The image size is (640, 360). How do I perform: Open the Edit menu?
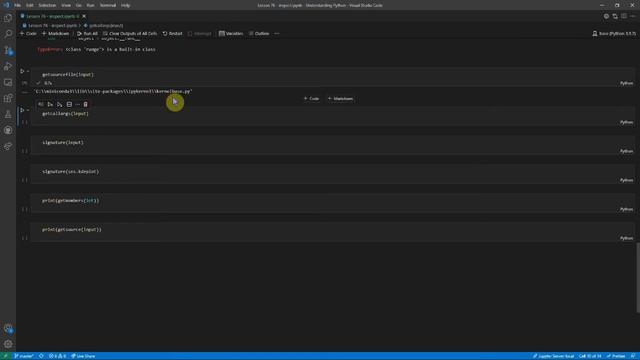(30, 5)
